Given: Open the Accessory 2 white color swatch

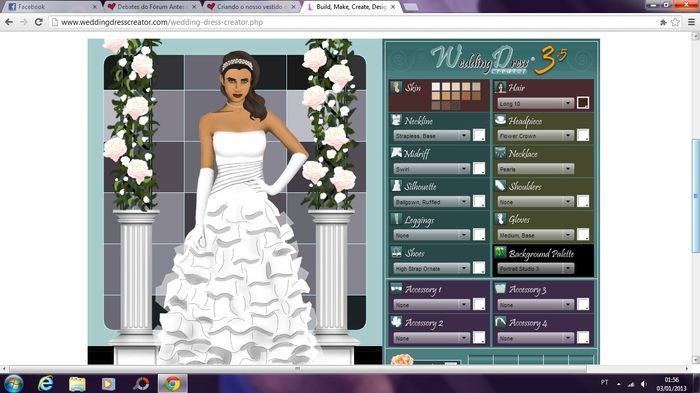Looking at the screenshot, I should point(479,338).
